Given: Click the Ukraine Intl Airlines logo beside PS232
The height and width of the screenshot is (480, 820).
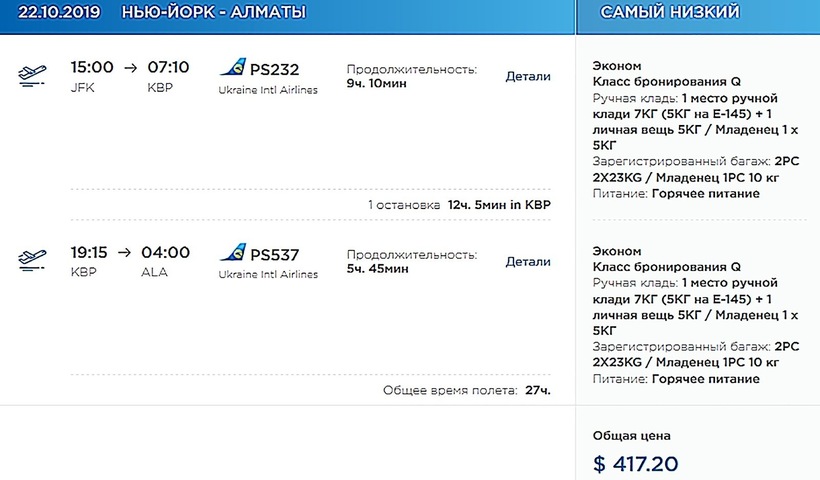Looking at the screenshot, I should (232, 69).
